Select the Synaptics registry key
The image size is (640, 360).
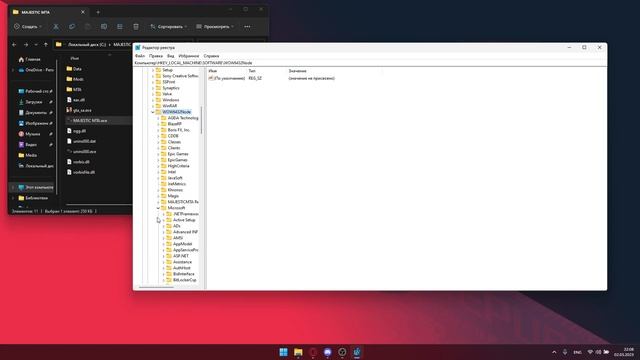pos(171,88)
